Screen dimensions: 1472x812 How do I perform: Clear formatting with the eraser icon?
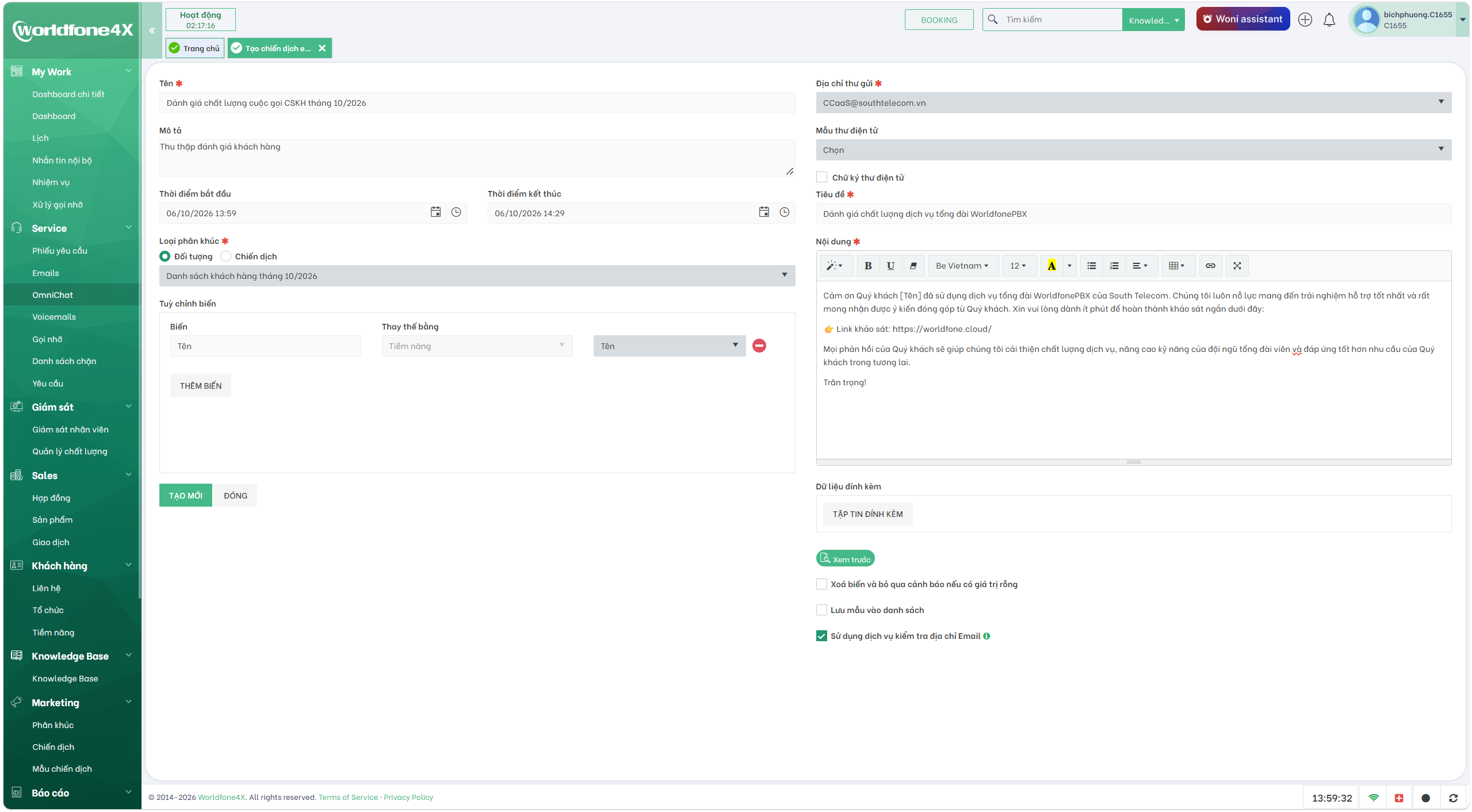click(913, 266)
